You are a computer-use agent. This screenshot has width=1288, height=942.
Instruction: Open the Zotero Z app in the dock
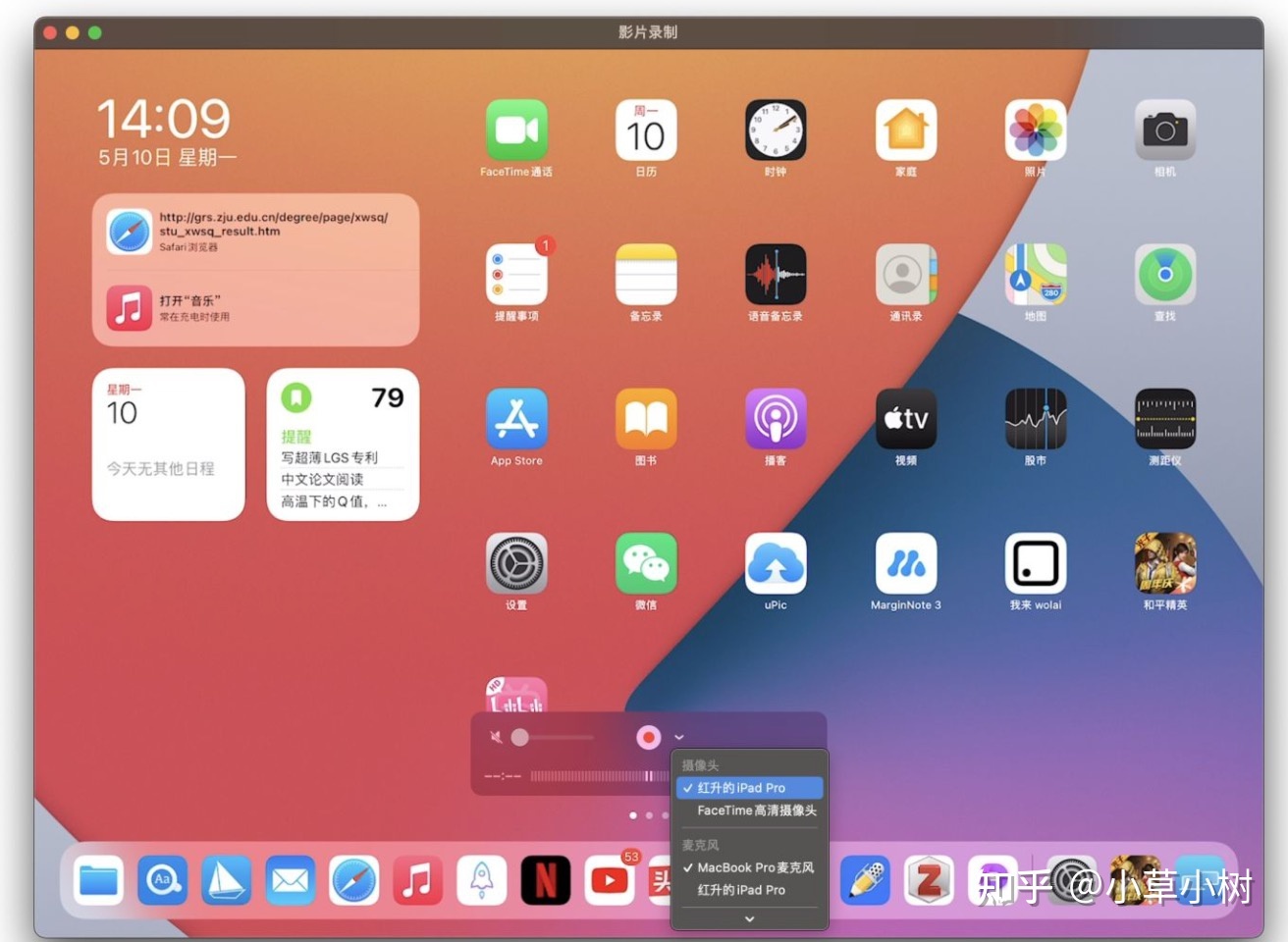[929, 880]
